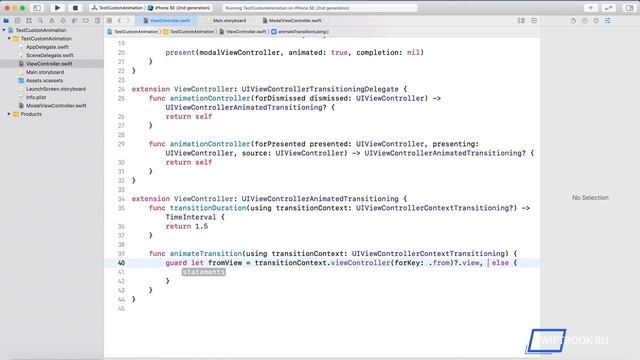Go forward in editor history
Screen dimensions: 640x360
click(128, 20)
